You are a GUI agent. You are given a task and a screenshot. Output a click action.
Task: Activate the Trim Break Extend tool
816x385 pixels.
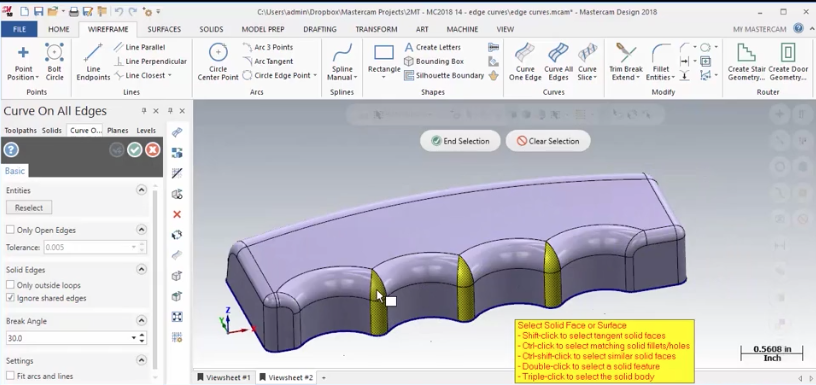(x=626, y=62)
